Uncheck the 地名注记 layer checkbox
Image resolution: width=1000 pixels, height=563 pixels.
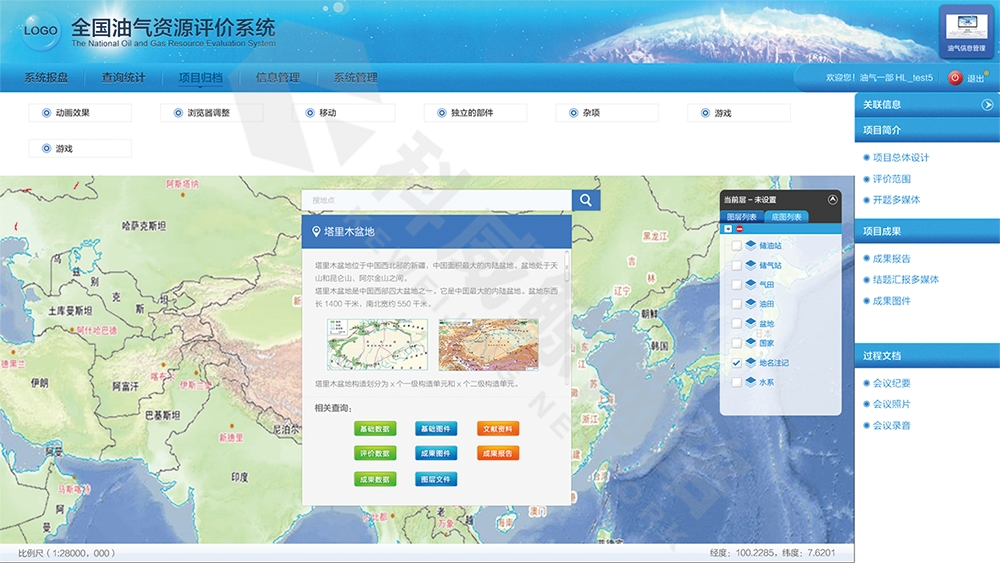[736, 363]
